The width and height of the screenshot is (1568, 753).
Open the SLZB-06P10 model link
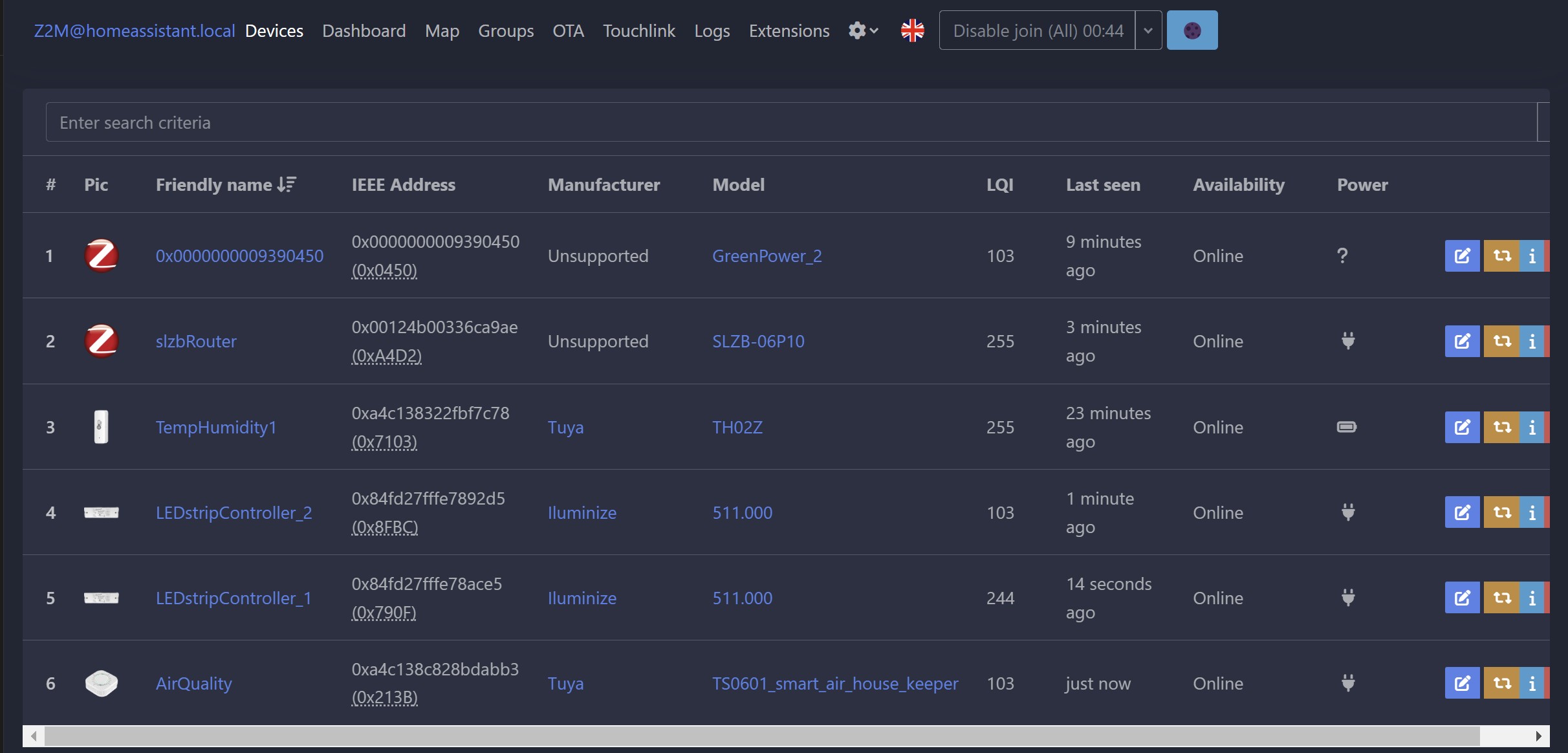(x=758, y=341)
